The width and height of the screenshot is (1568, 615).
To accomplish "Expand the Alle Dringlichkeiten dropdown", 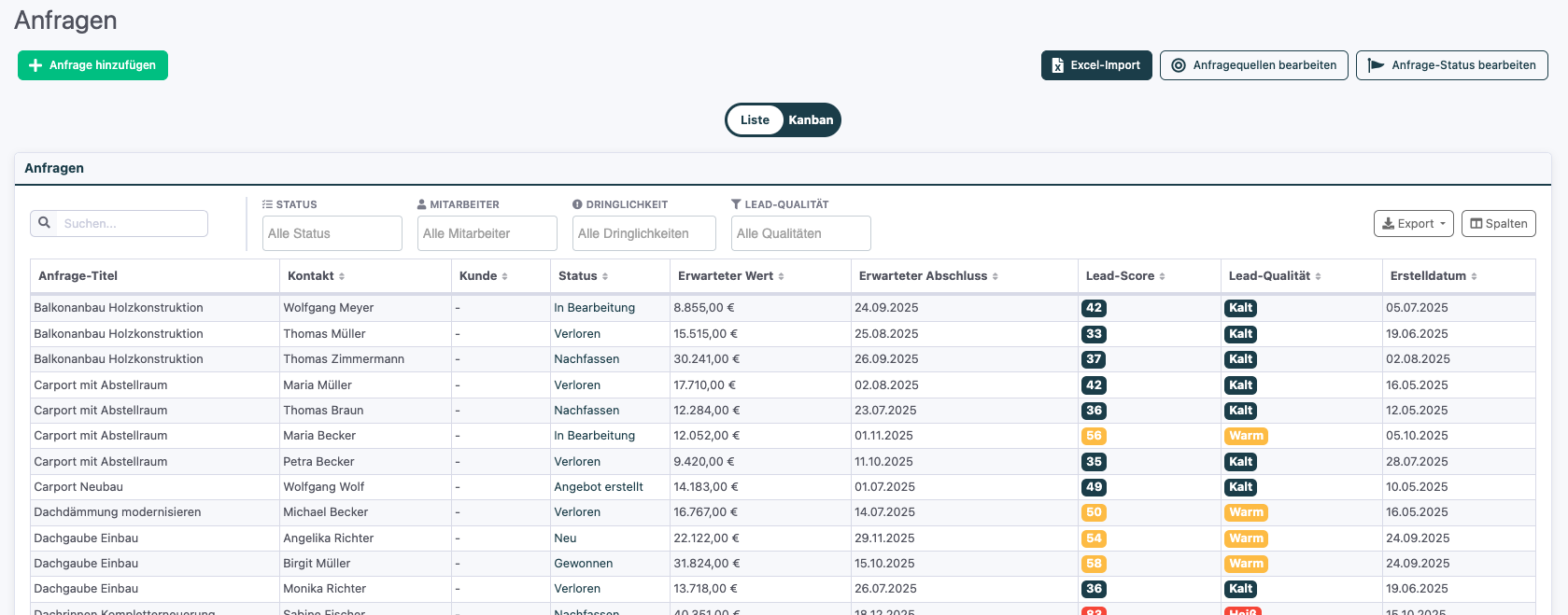I will tap(644, 233).
